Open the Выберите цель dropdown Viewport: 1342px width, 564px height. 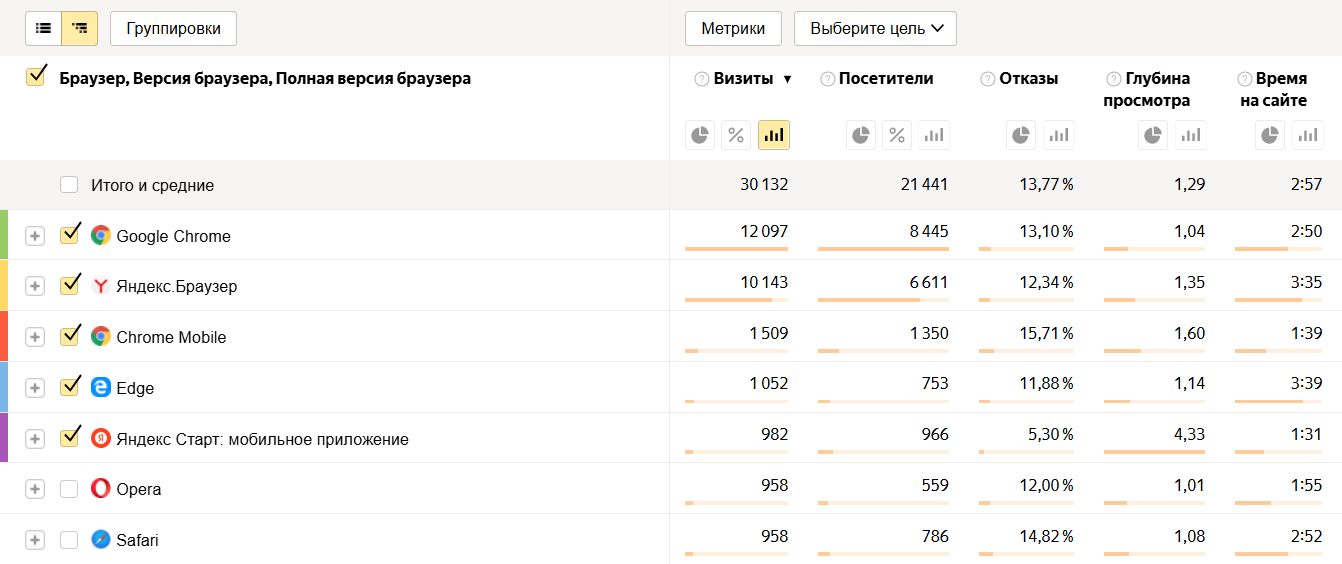coord(875,29)
